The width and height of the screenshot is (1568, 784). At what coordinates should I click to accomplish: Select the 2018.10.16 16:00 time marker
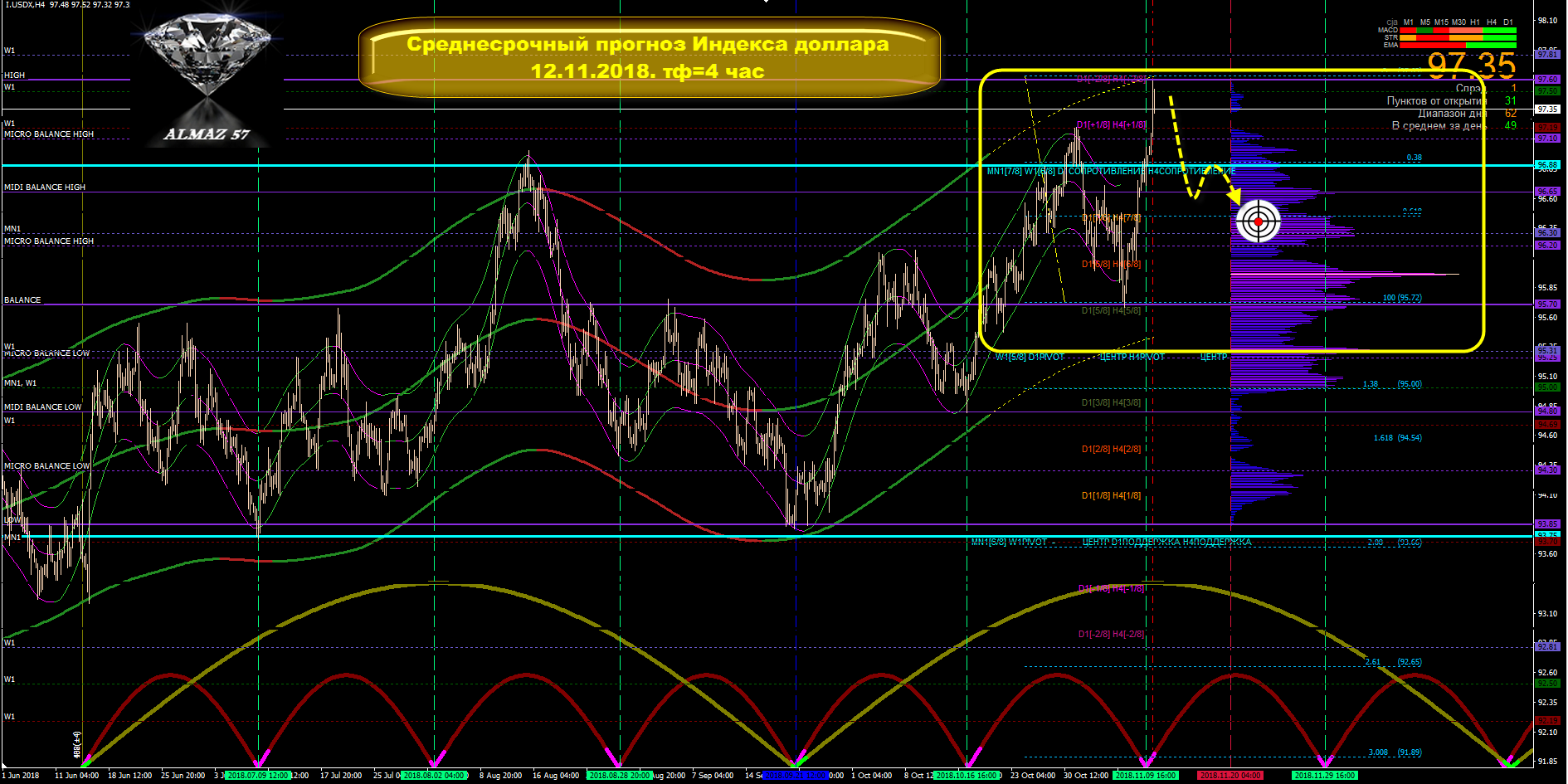pyautogui.click(x=966, y=776)
